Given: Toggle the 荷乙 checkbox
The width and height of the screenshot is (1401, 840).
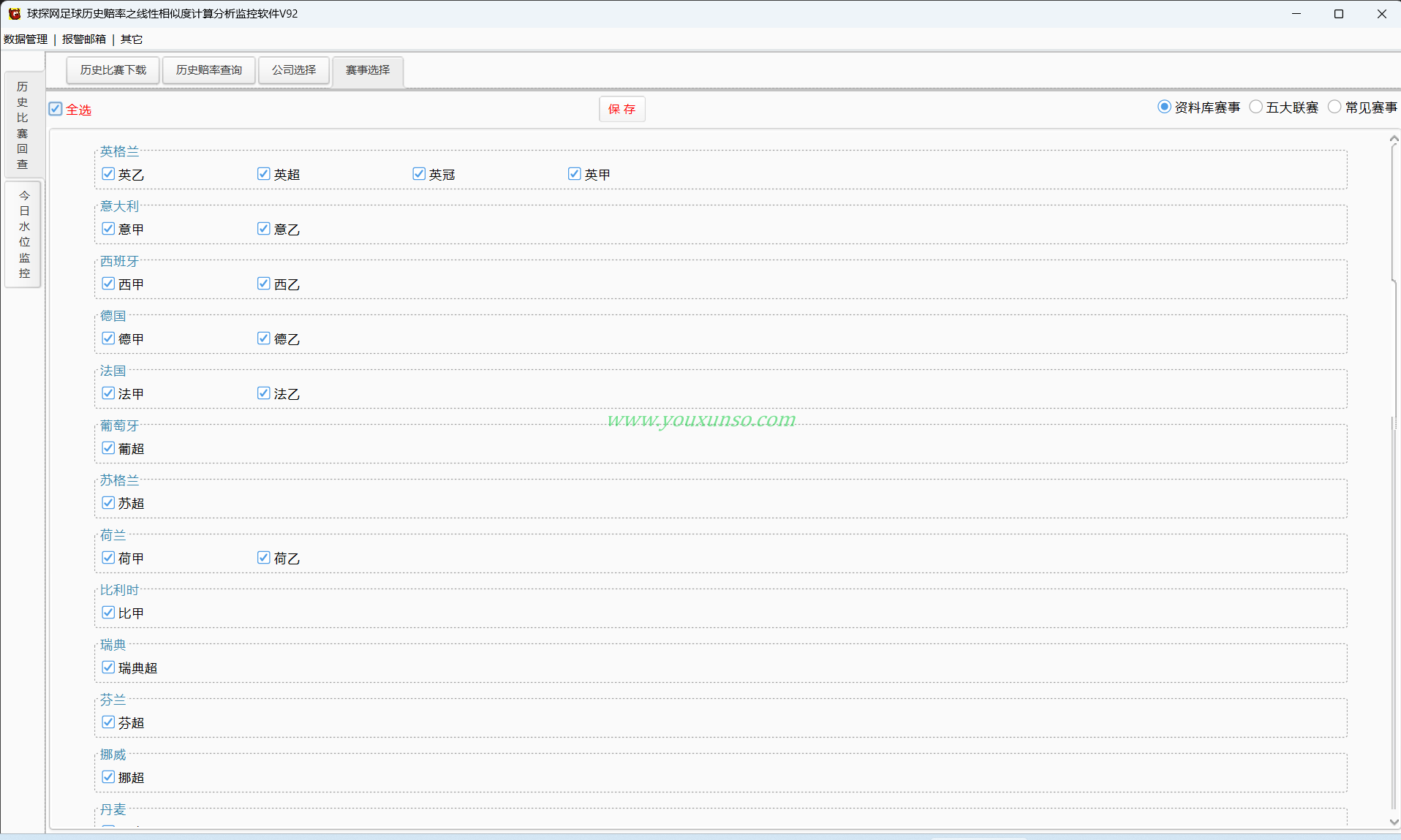Looking at the screenshot, I should point(264,558).
